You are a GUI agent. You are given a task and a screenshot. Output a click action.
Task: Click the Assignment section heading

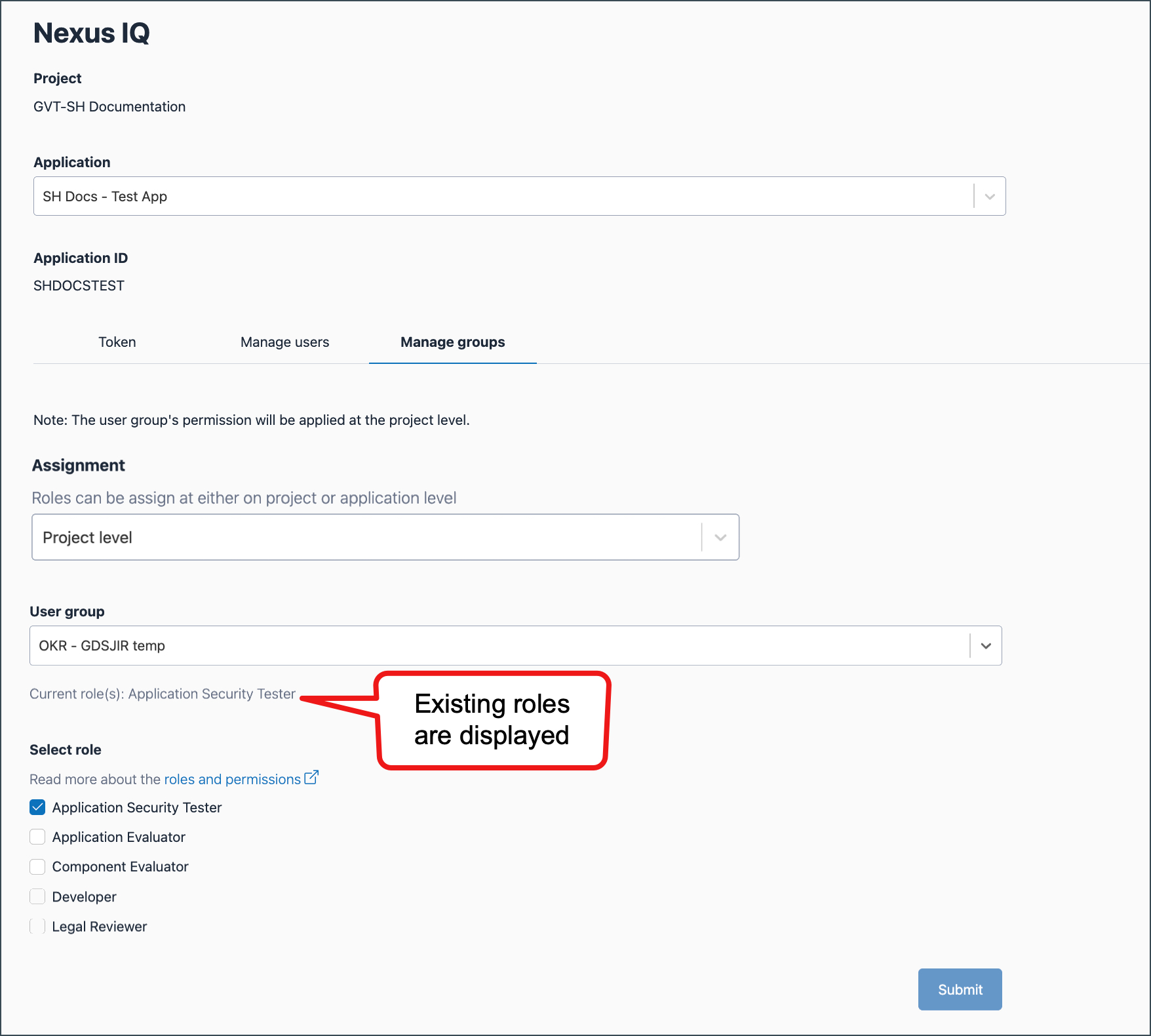(x=79, y=466)
